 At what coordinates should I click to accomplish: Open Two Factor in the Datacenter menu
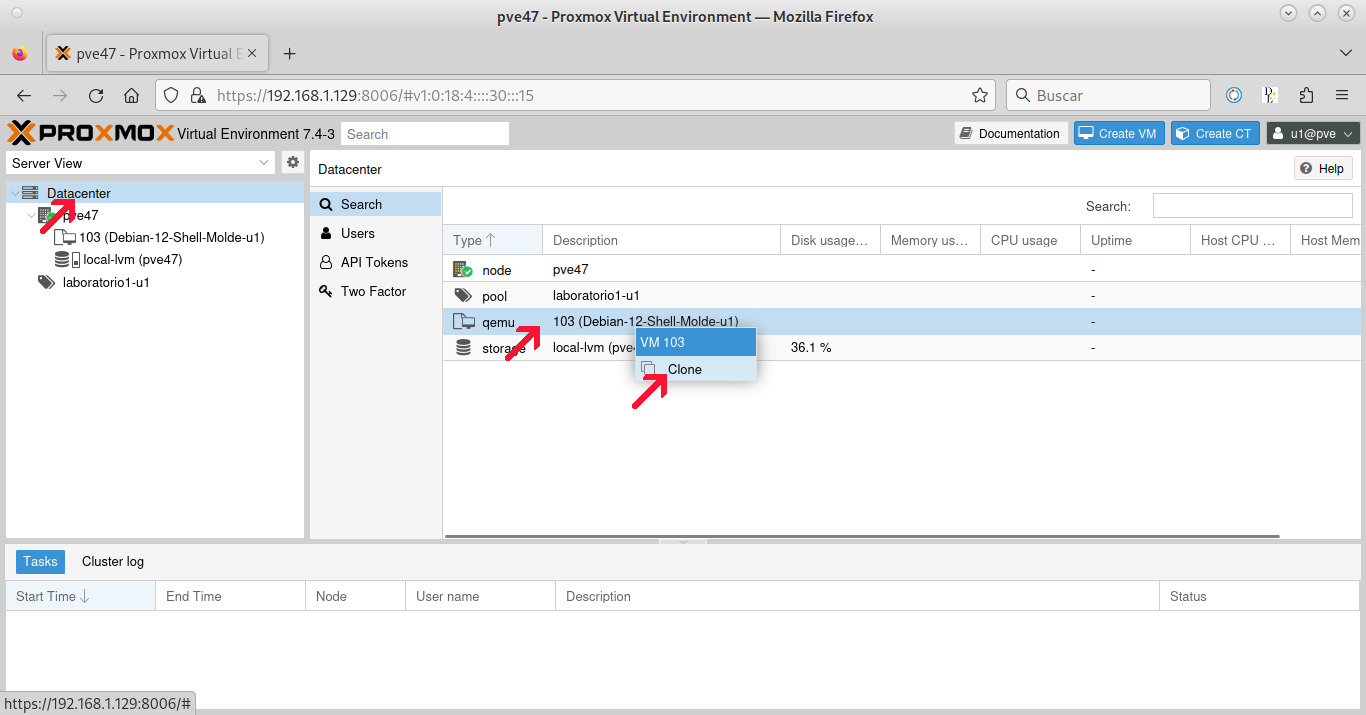pyautogui.click(x=375, y=291)
